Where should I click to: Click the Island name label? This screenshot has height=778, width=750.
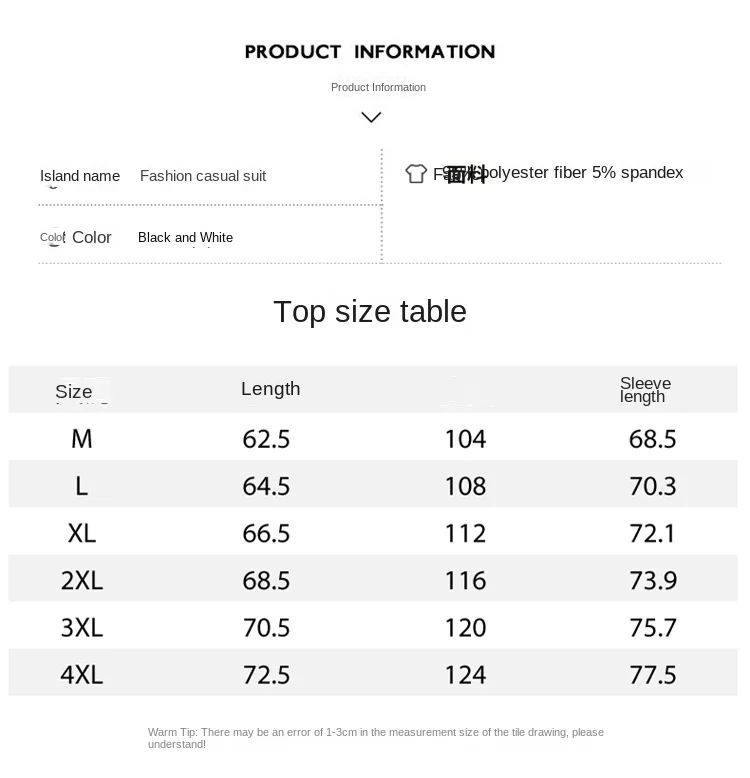pyautogui.click(x=80, y=176)
